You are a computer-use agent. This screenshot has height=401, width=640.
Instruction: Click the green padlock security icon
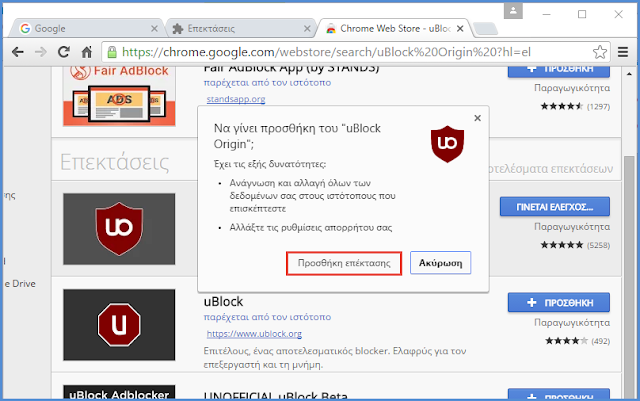pyautogui.click(x=111, y=52)
